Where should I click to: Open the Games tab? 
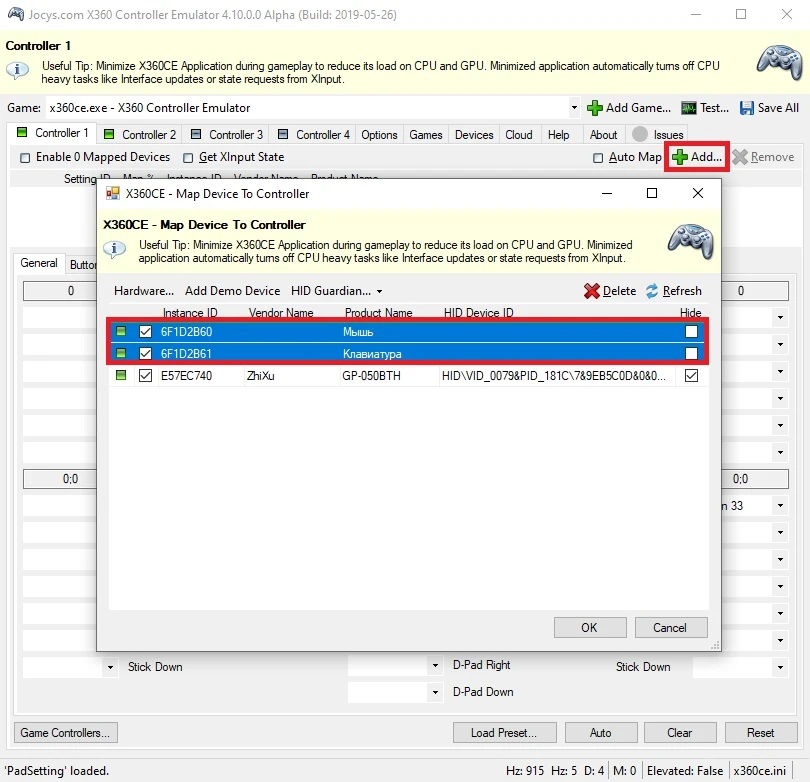pos(426,135)
